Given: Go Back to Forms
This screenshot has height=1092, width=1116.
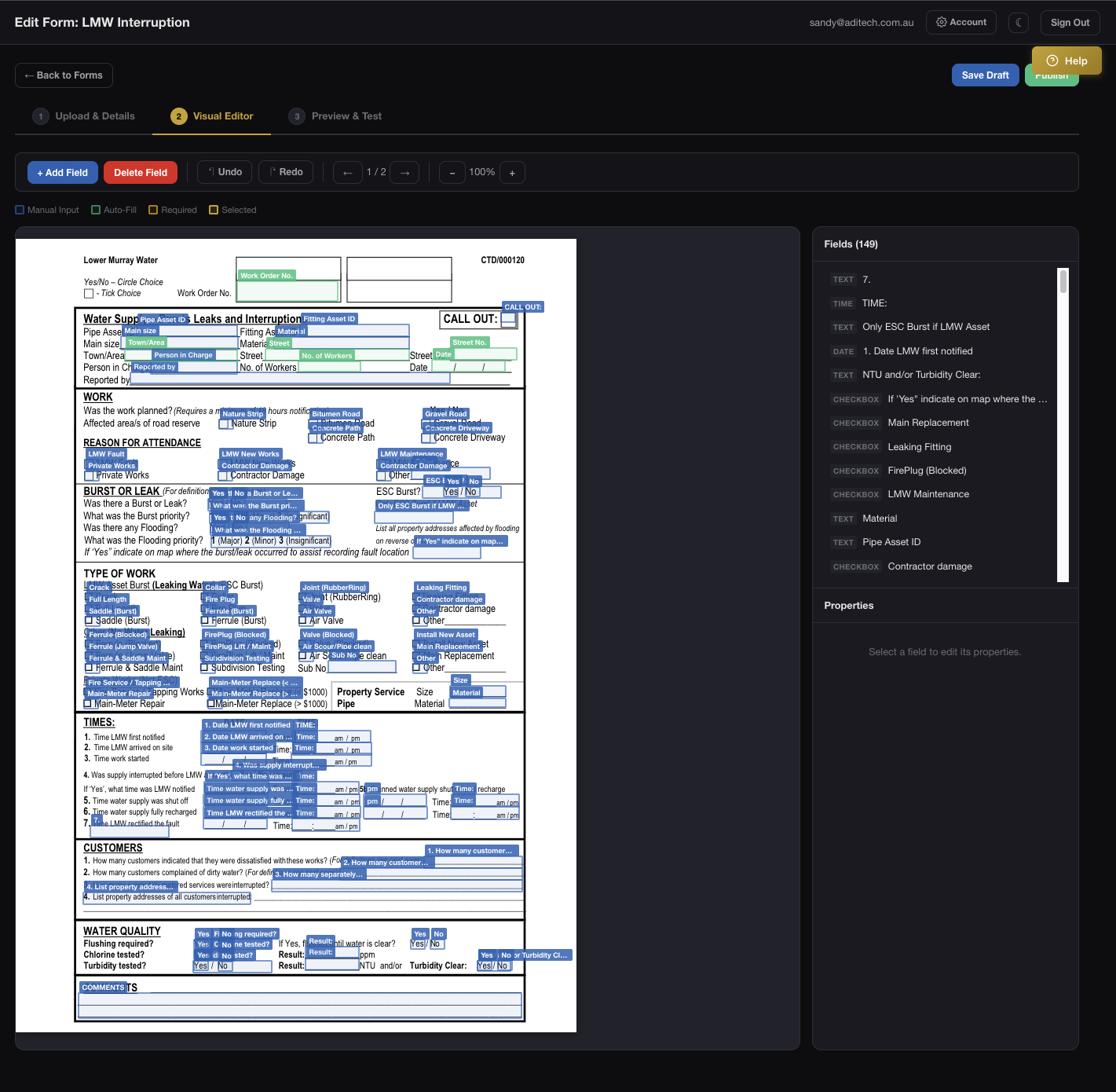Looking at the screenshot, I should point(64,75).
